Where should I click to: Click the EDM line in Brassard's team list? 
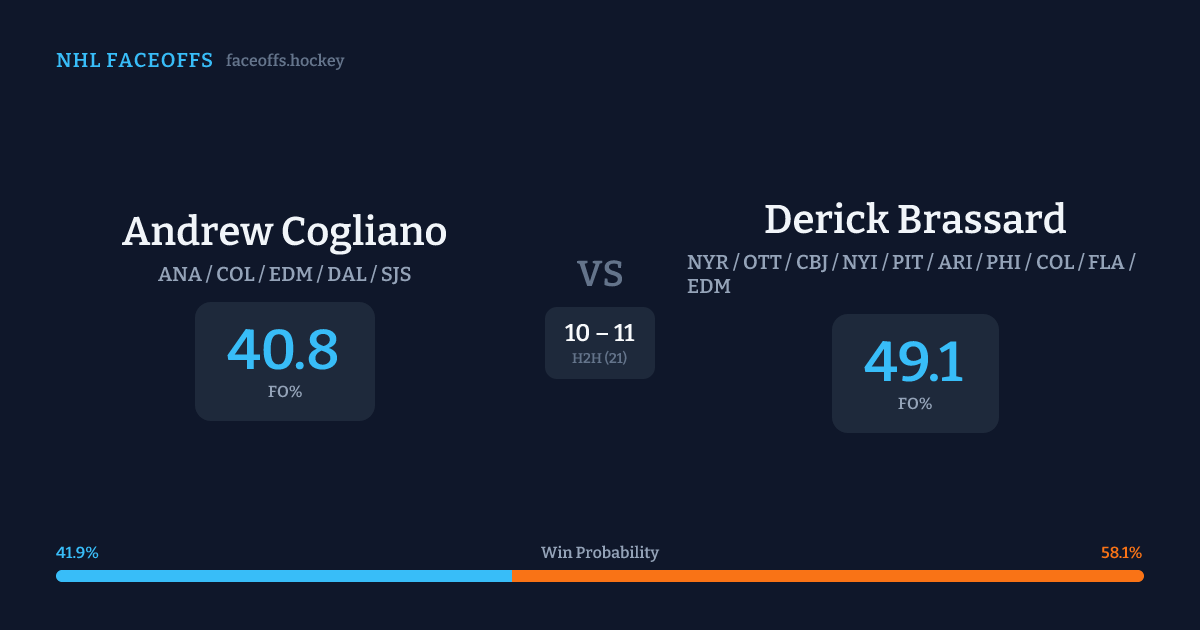click(x=709, y=287)
